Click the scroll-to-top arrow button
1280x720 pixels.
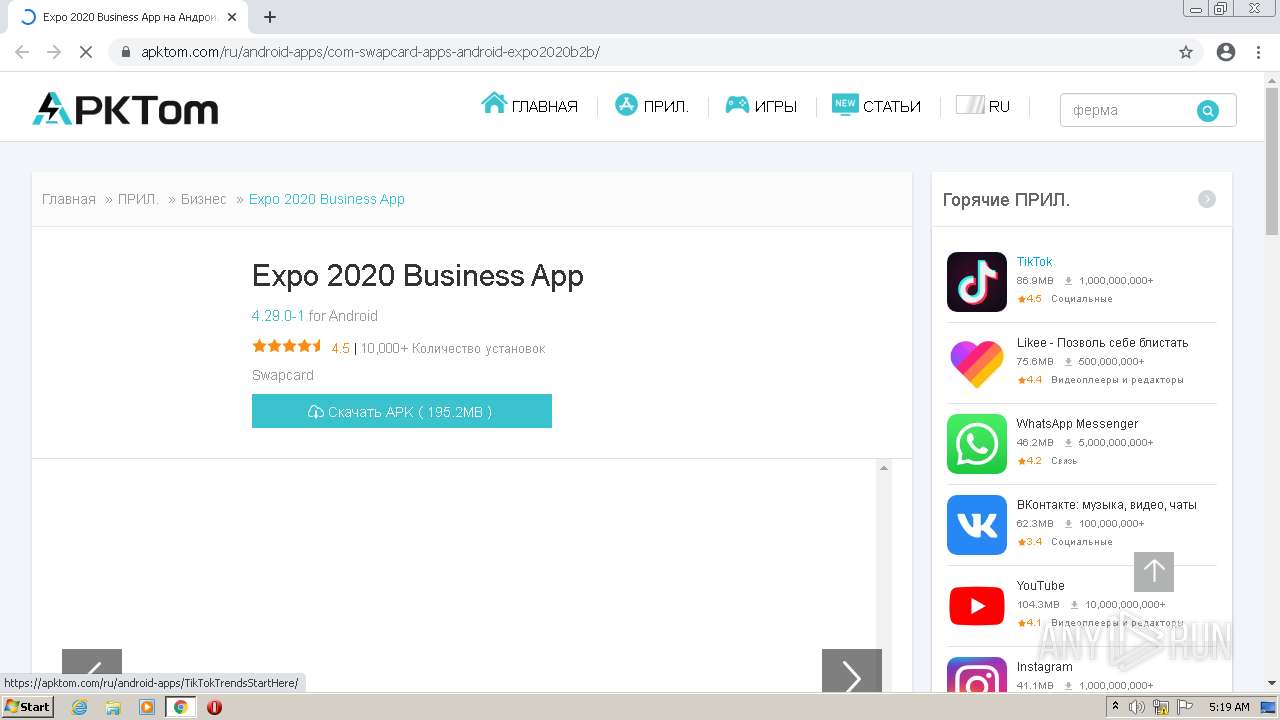click(1154, 572)
